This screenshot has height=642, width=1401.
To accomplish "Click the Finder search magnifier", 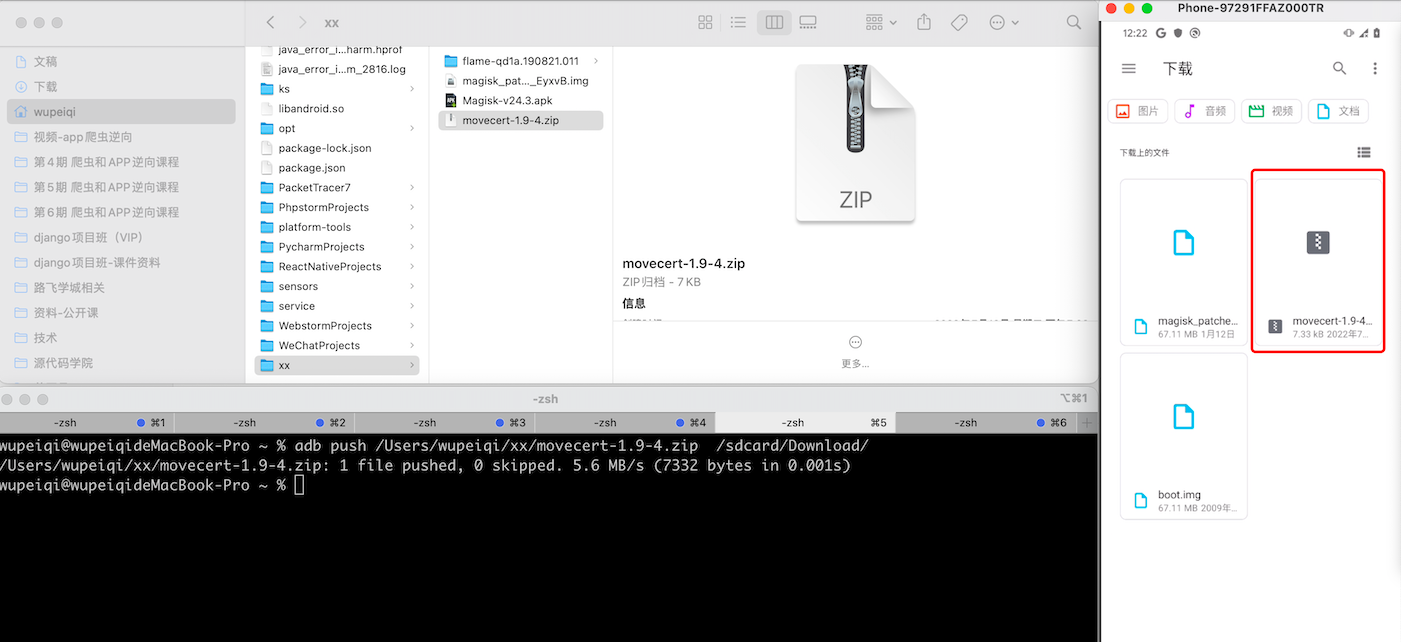I will click(x=1073, y=22).
